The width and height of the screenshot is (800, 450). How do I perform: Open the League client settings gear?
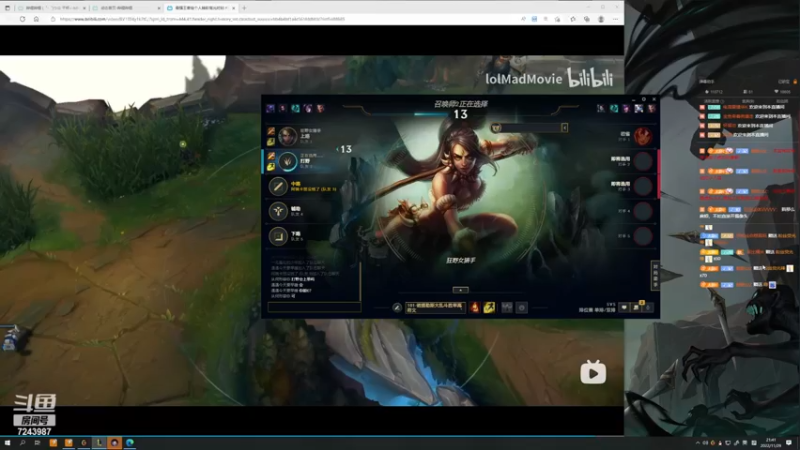pyautogui.click(x=643, y=99)
